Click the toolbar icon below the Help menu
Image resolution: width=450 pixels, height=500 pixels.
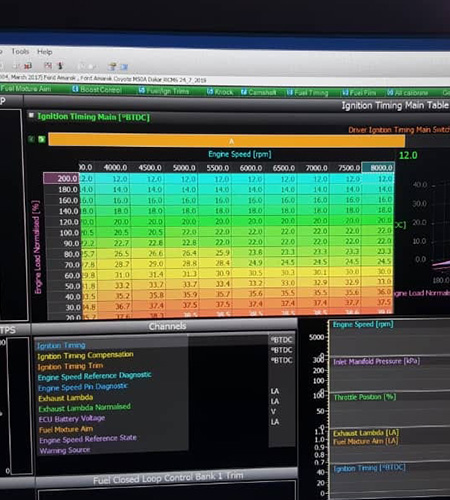tap(48, 65)
